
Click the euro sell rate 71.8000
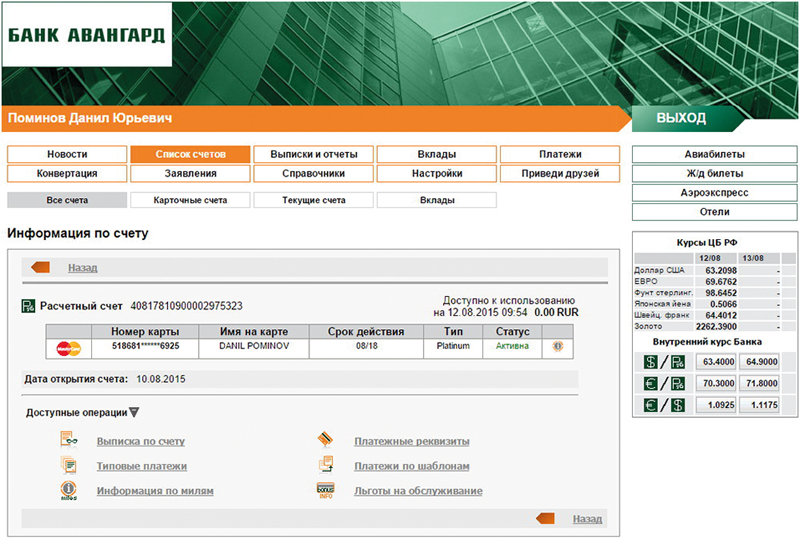click(760, 383)
